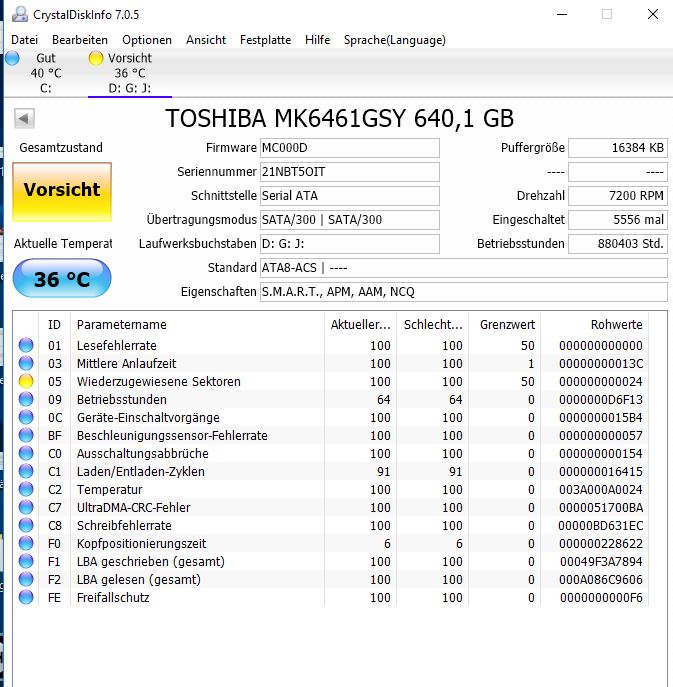Click the Laufwerksbuchstaben field D: G: J:
Screen dimensions: 673x687
pyautogui.click(x=350, y=244)
